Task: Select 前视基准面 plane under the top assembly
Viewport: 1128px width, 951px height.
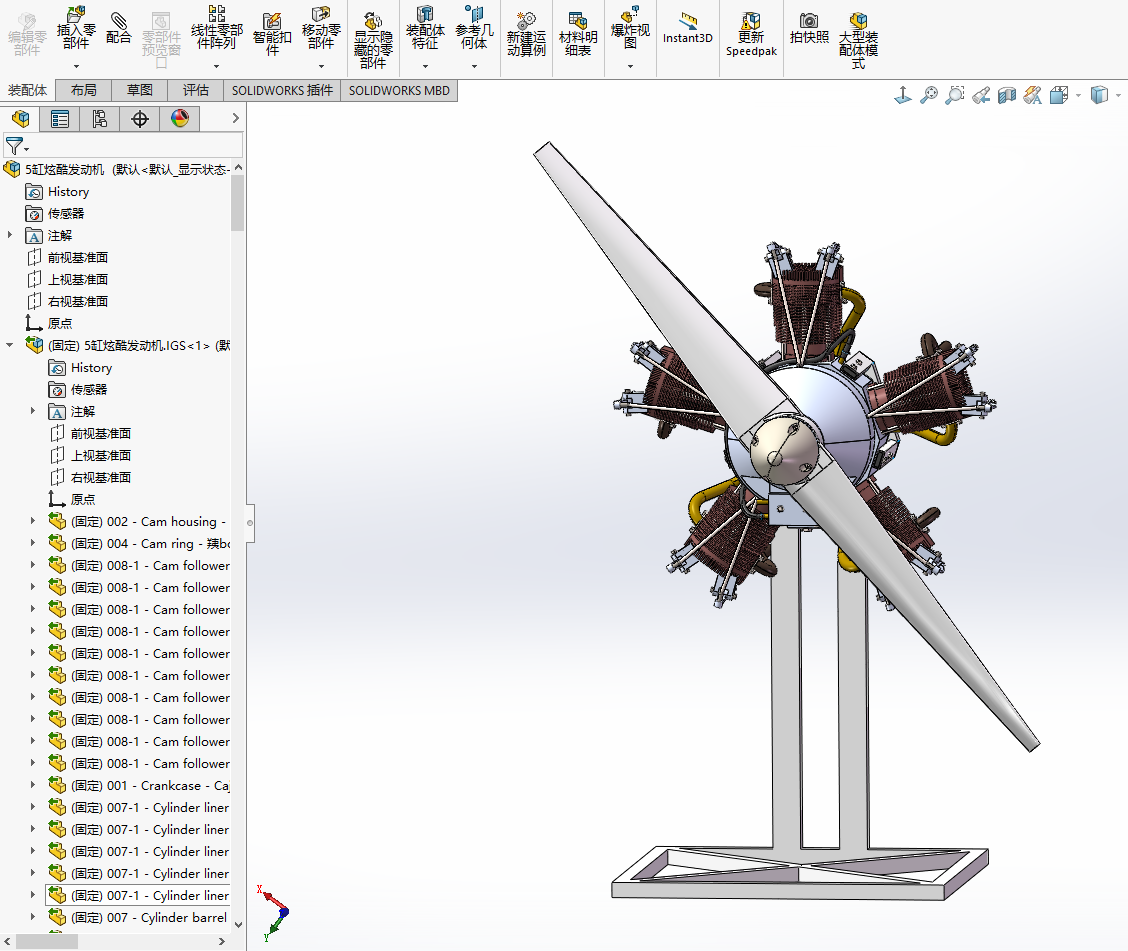Action: [77, 257]
